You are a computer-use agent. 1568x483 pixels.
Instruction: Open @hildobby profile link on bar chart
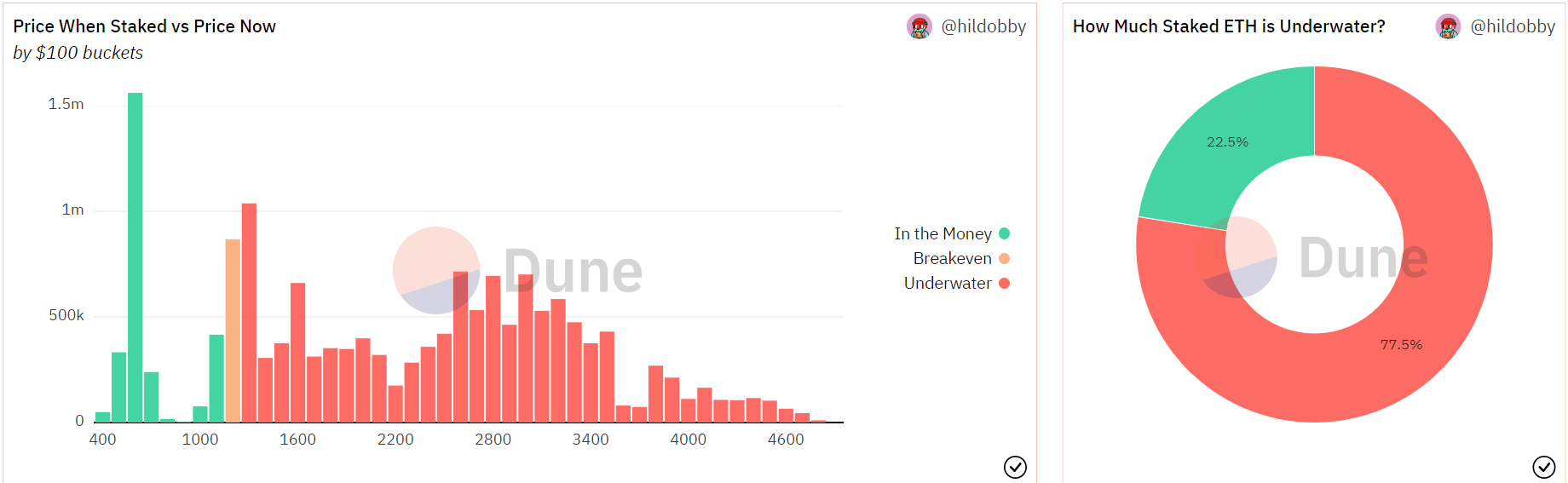[x=983, y=26]
